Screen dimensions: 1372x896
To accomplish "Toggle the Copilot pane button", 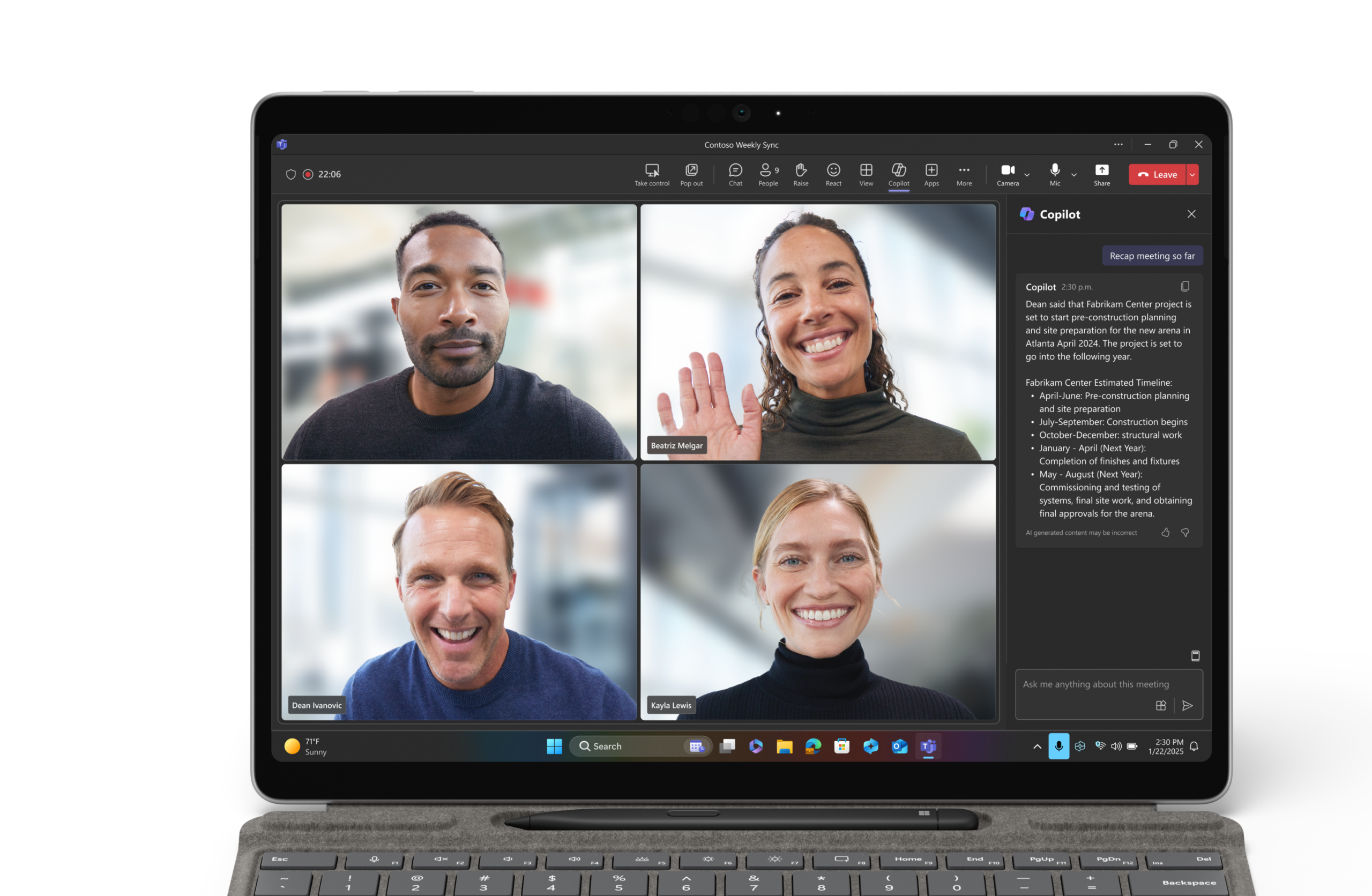I will tap(898, 174).
